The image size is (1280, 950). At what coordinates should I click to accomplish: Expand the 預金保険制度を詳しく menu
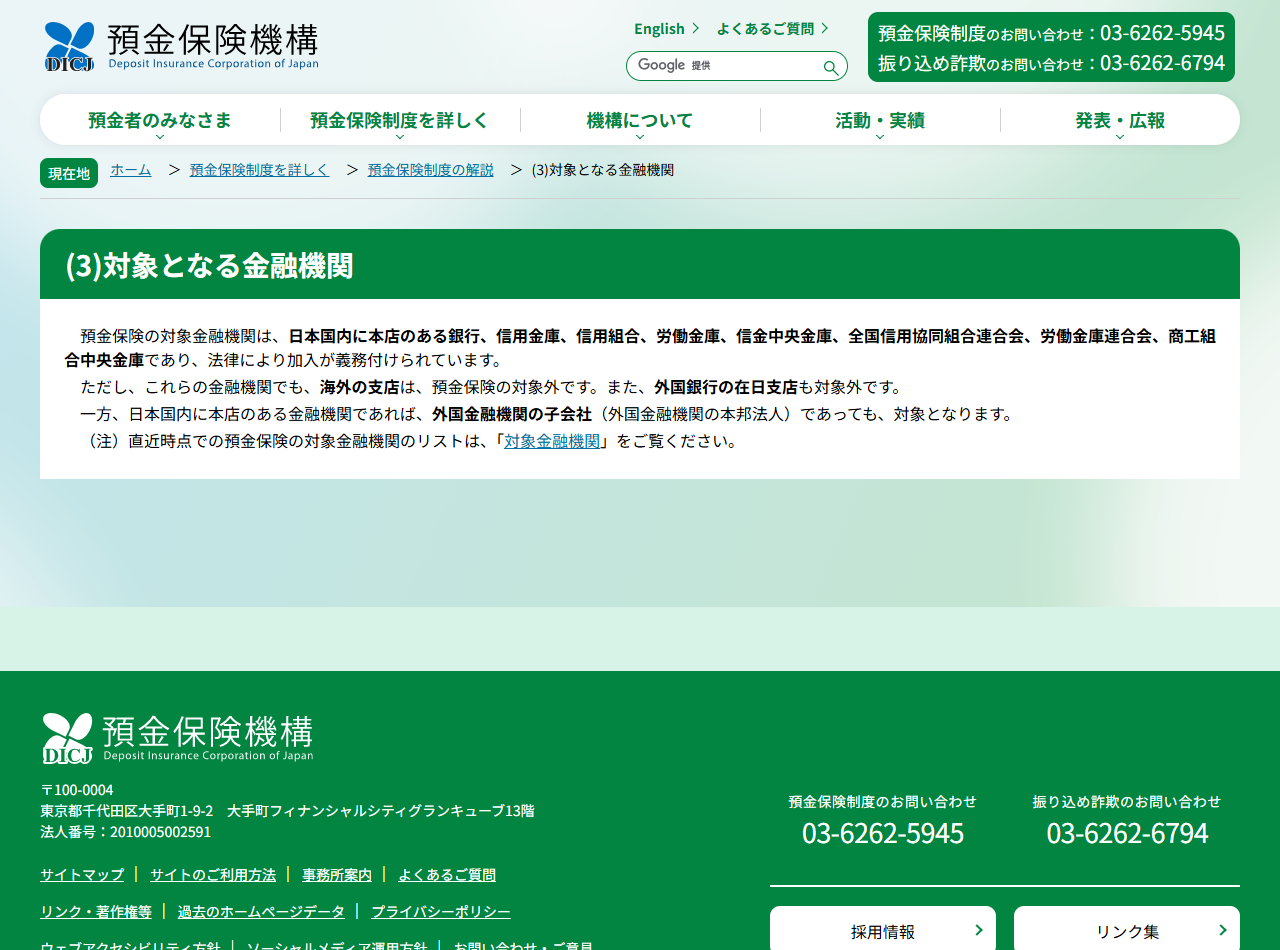[400, 120]
